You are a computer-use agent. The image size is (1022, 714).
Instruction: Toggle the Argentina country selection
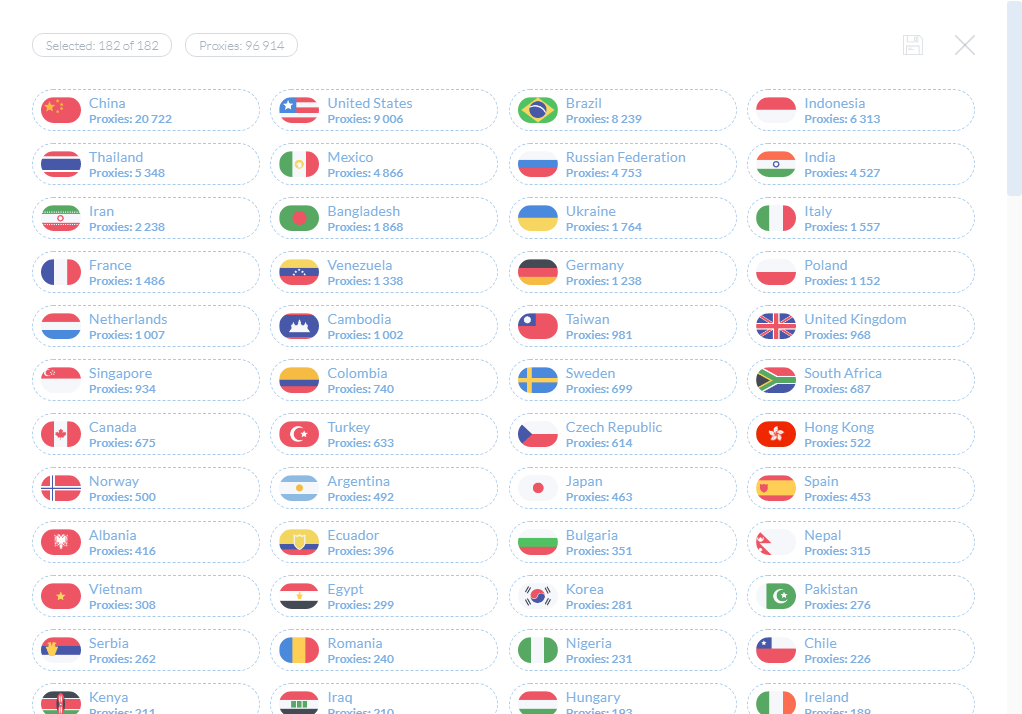pyautogui.click(x=384, y=489)
